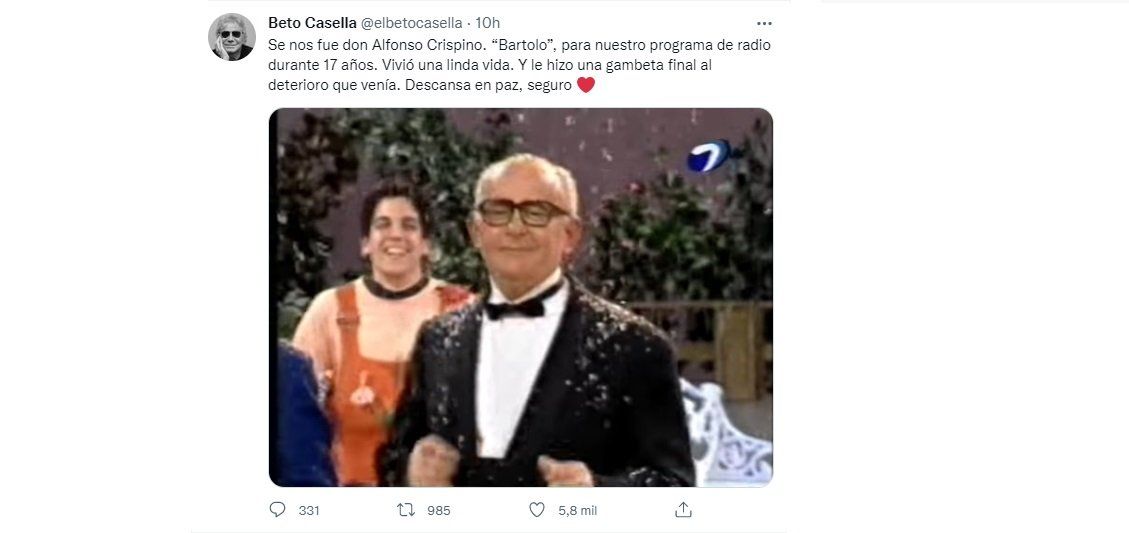Open the @elbetocasella handle link
The width and height of the screenshot is (1129, 533).
[412, 23]
